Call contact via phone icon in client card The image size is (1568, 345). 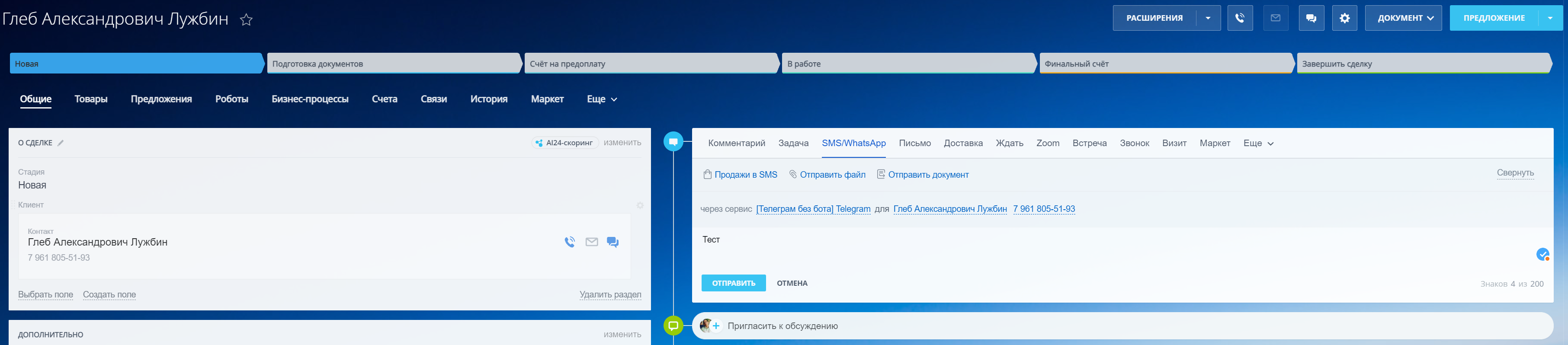click(570, 242)
